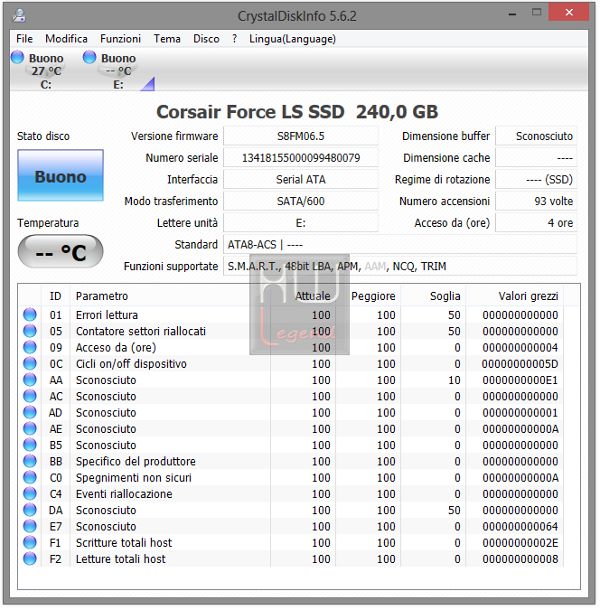Select drive C: status orb
The width and height of the screenshot is (600, 610).
18,57
